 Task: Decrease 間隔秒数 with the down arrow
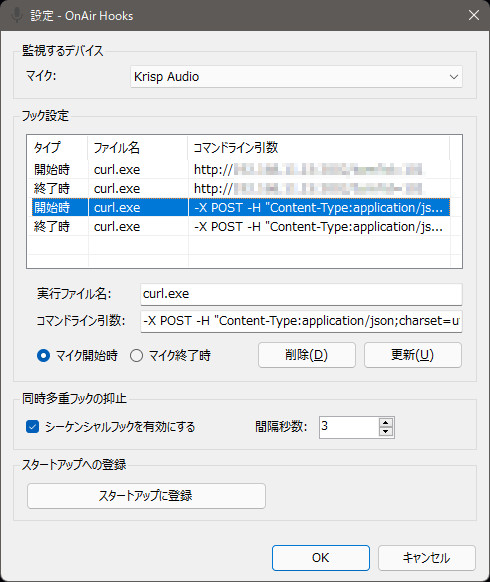tap(386, 432)
